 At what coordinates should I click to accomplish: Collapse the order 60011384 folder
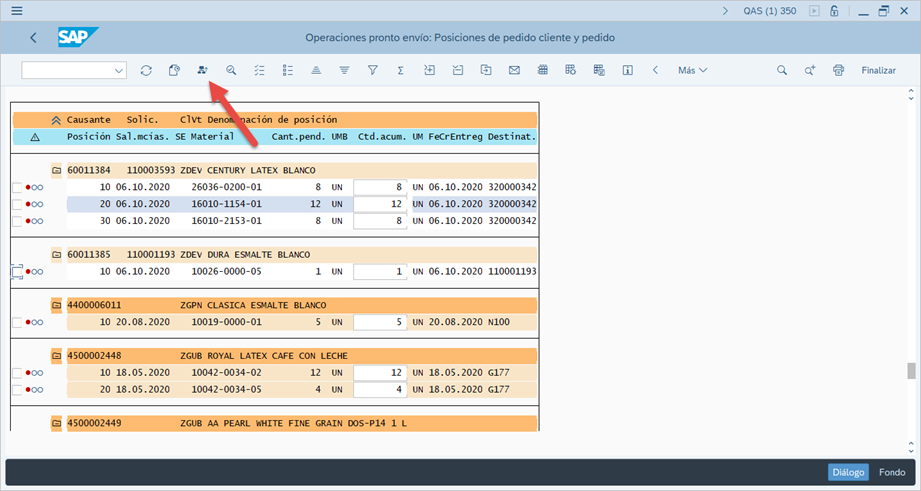(57, 170)
